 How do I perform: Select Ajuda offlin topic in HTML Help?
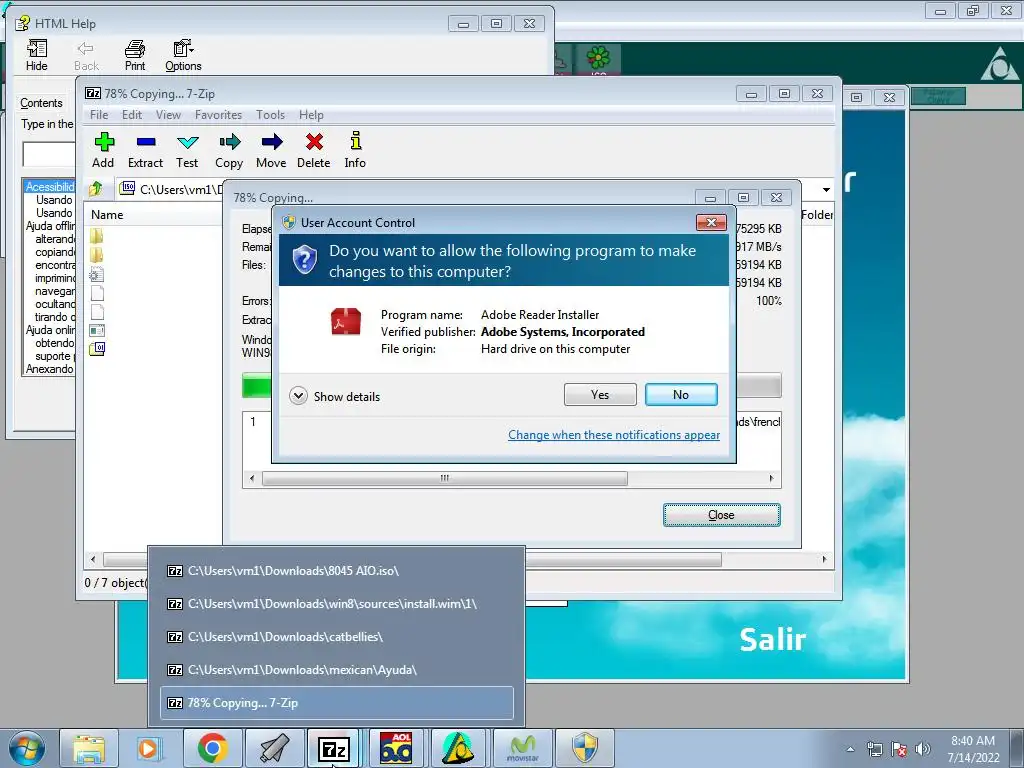coord(50,226)
